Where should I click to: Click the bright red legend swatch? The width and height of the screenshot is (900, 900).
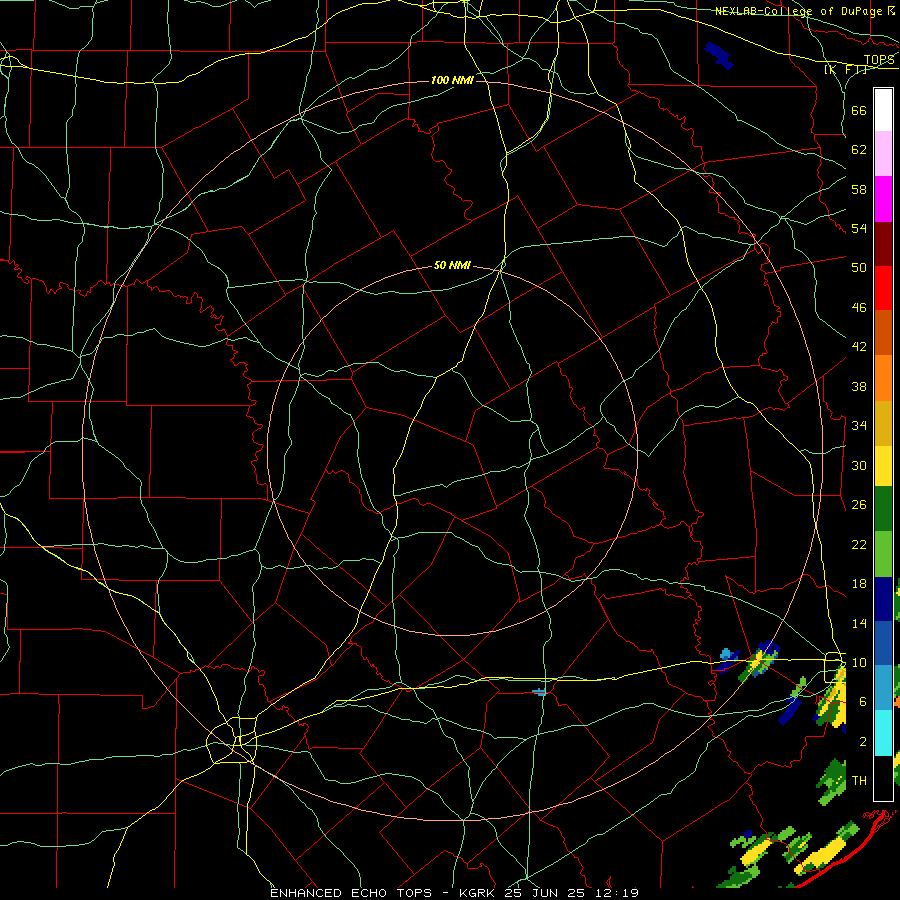[x=883, y=288]
